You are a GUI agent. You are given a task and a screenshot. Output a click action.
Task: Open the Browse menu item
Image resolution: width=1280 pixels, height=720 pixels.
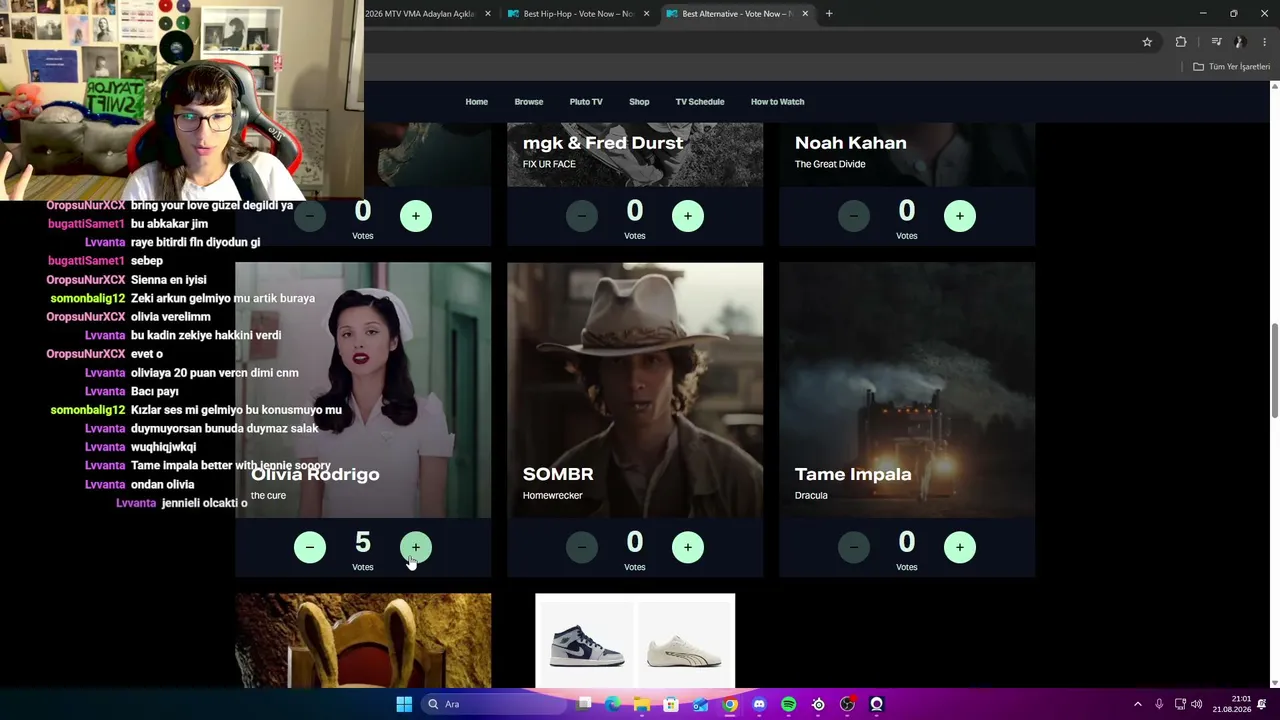tap(529, 102)
